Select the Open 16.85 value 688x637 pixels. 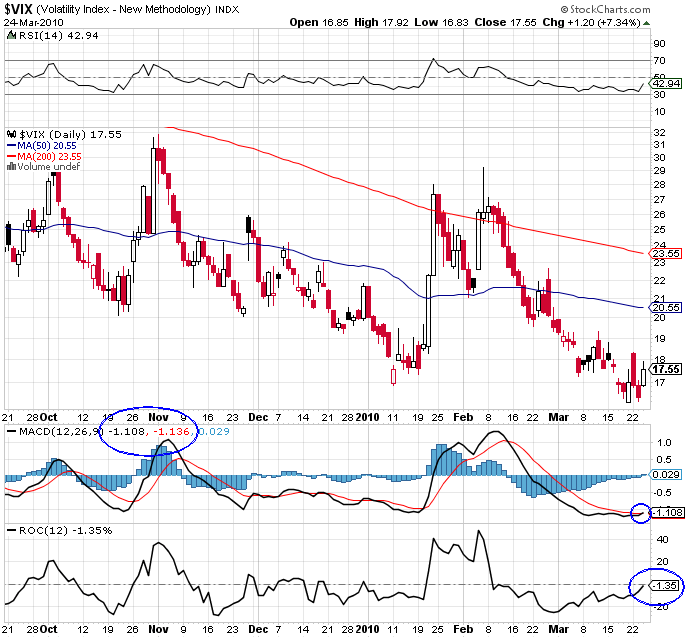click(x=319, y=22)
